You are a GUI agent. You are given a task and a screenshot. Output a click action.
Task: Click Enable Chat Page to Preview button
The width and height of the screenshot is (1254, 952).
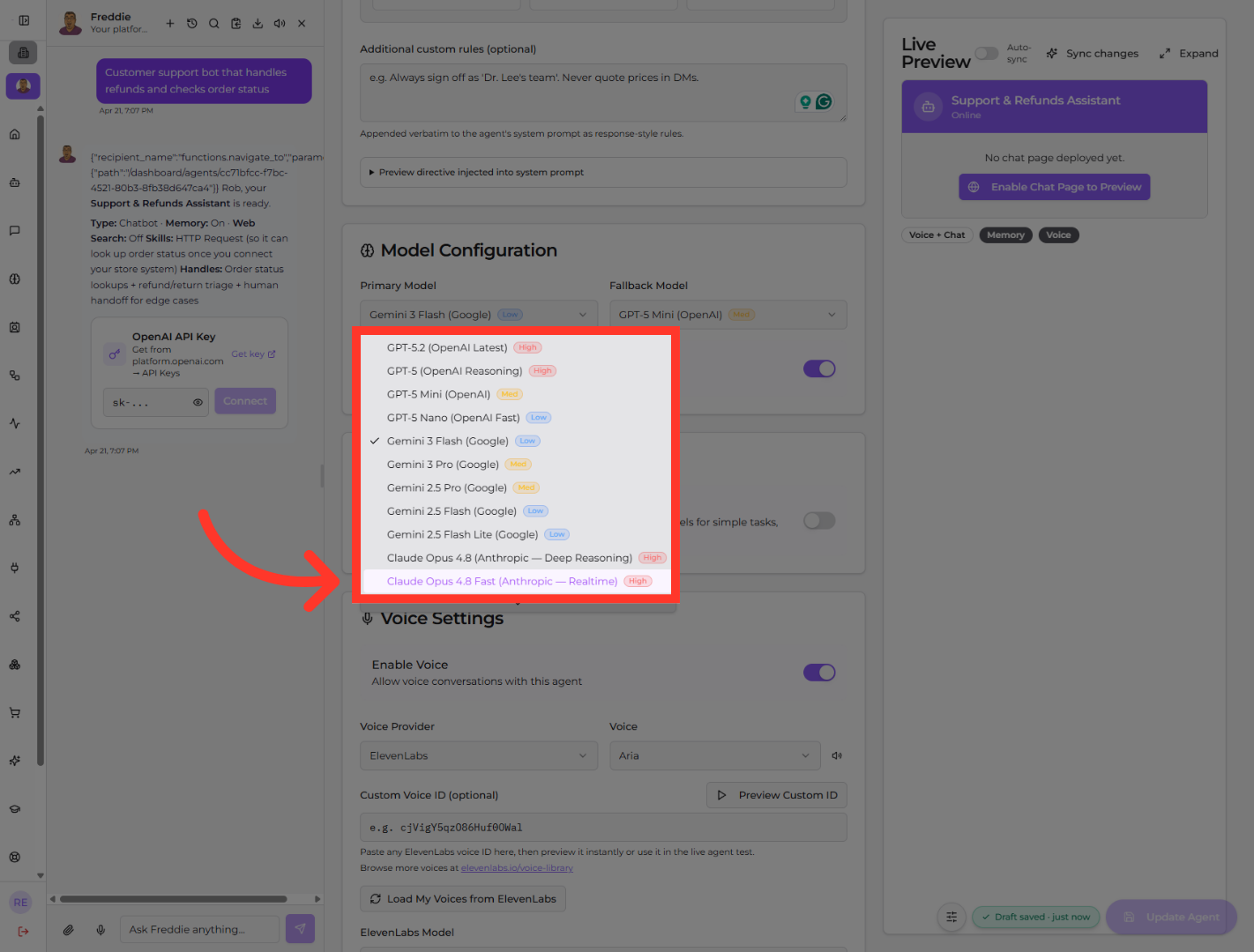click(1055, 187)
